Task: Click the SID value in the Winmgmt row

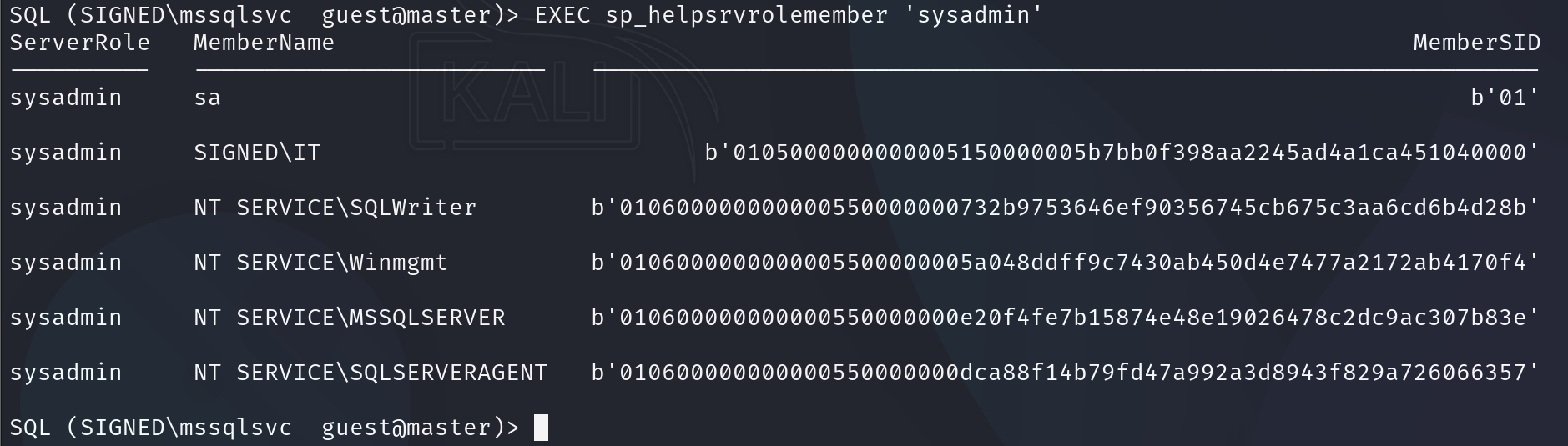Action: point(1065,263)
